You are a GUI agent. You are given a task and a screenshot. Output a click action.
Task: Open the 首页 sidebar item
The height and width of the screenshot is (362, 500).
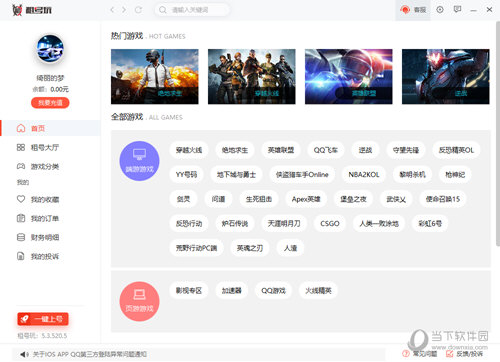pyautogui.click(x=50, y=128)
